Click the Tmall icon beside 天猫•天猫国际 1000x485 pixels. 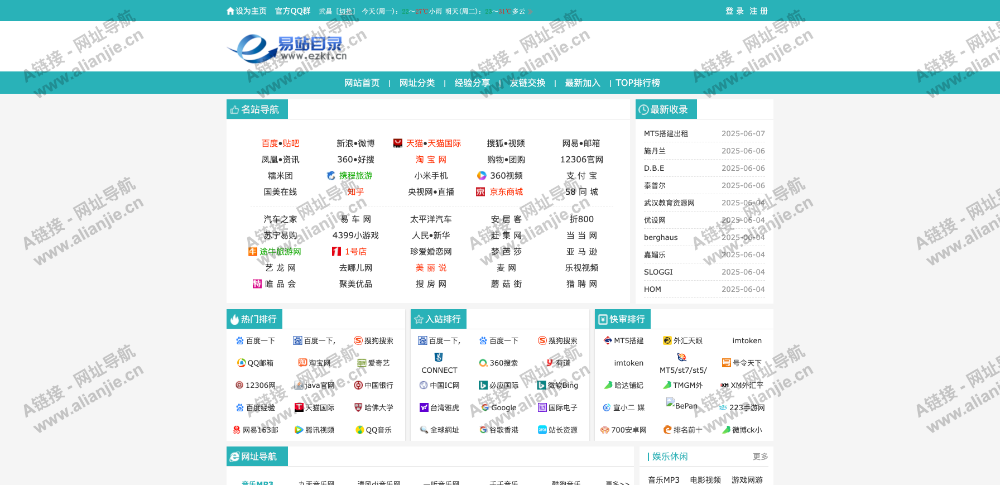point(397,144)
